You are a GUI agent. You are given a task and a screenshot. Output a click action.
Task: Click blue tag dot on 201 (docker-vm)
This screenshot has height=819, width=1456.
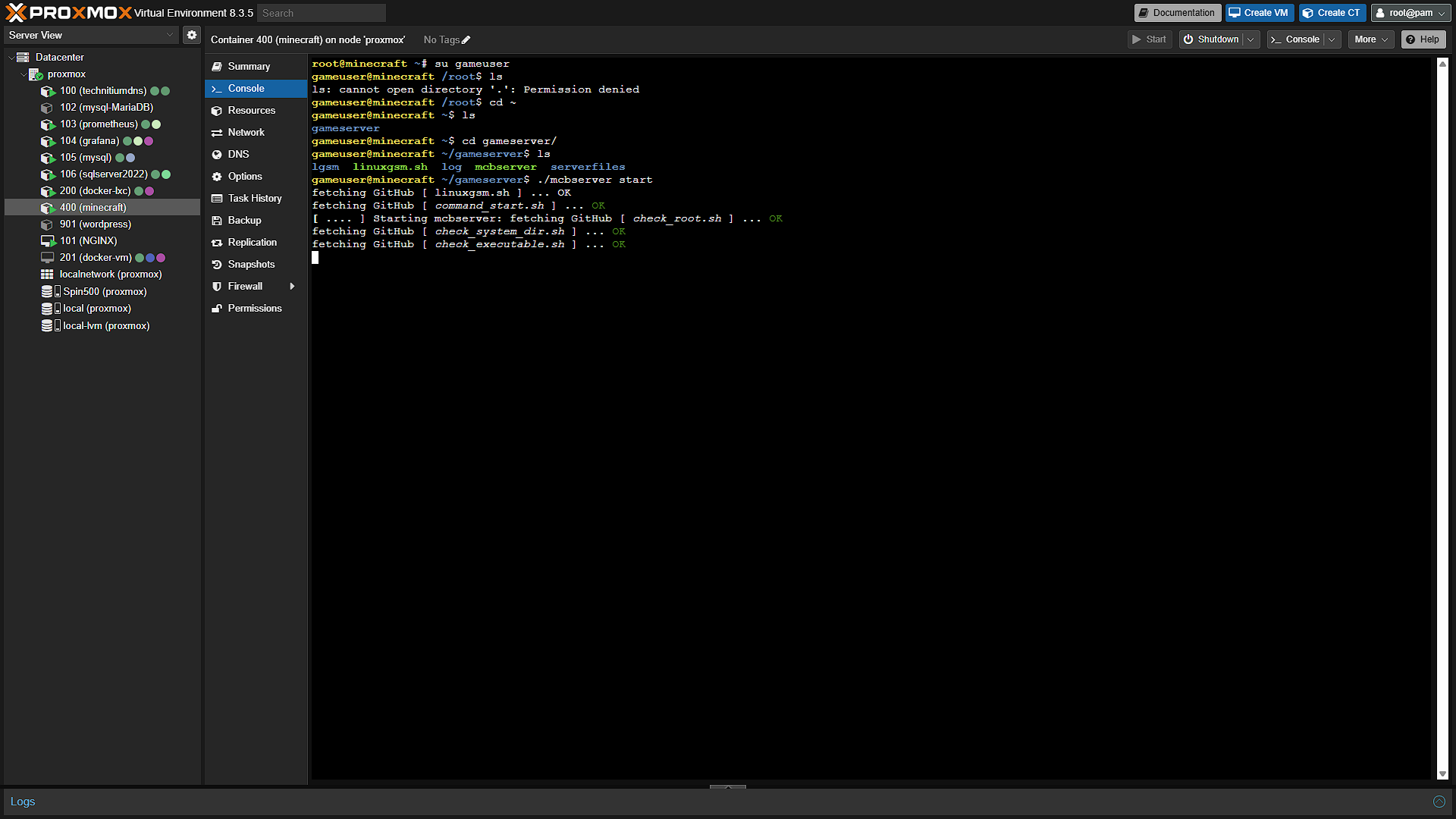150,258
